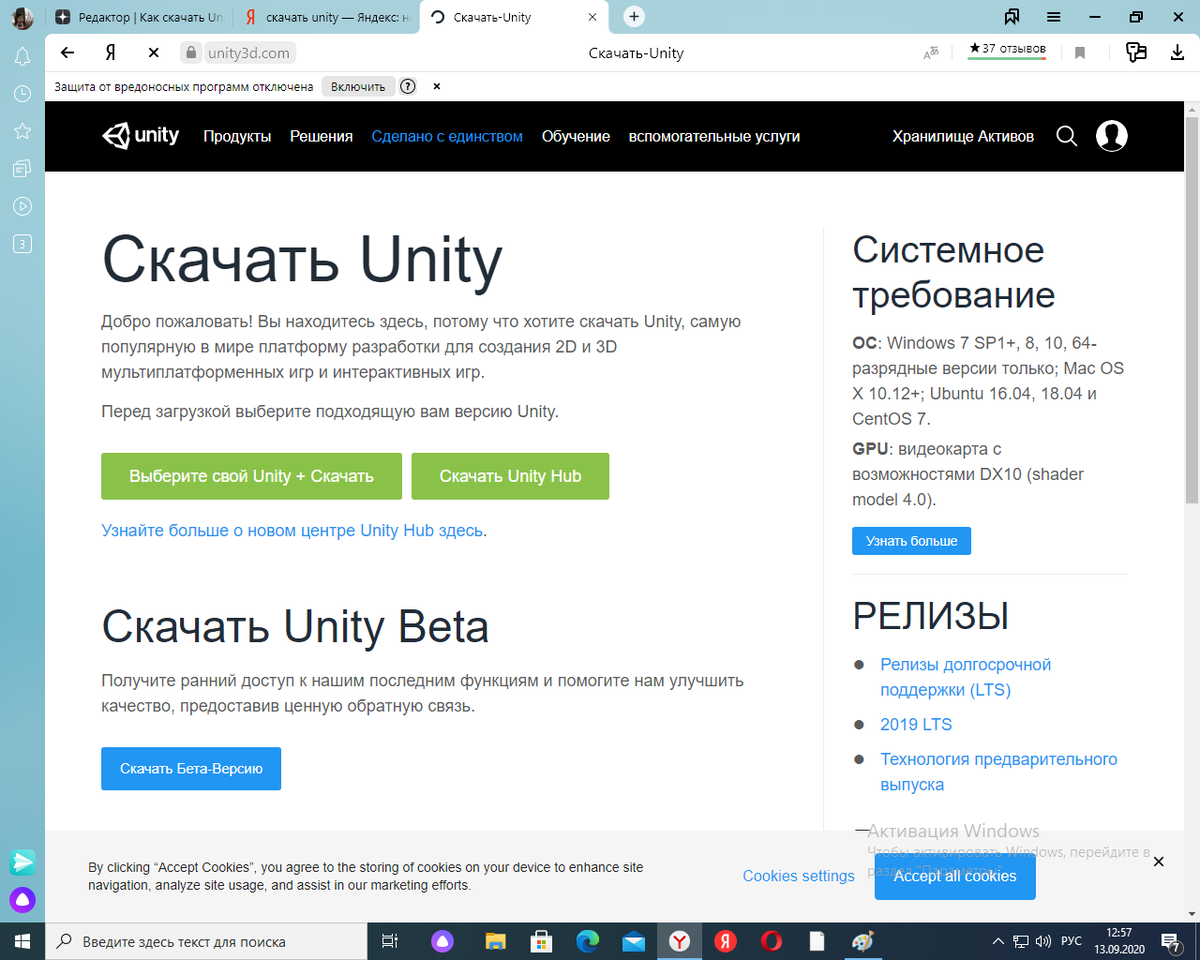The height and width of the screenshot is (960, 1200).
Task: Switch the 'РУС' input language indicator
Action: (1071, 941)
